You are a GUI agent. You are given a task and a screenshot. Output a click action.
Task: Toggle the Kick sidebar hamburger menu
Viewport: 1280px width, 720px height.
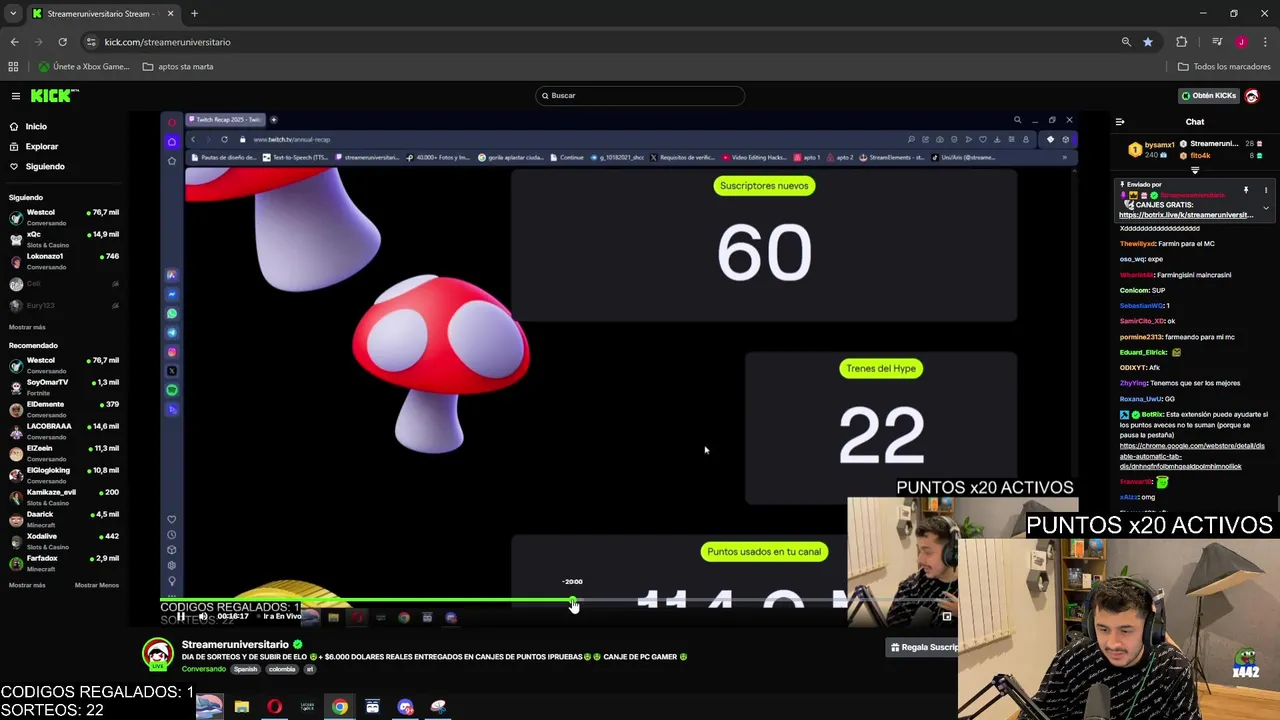coord(16,96)
